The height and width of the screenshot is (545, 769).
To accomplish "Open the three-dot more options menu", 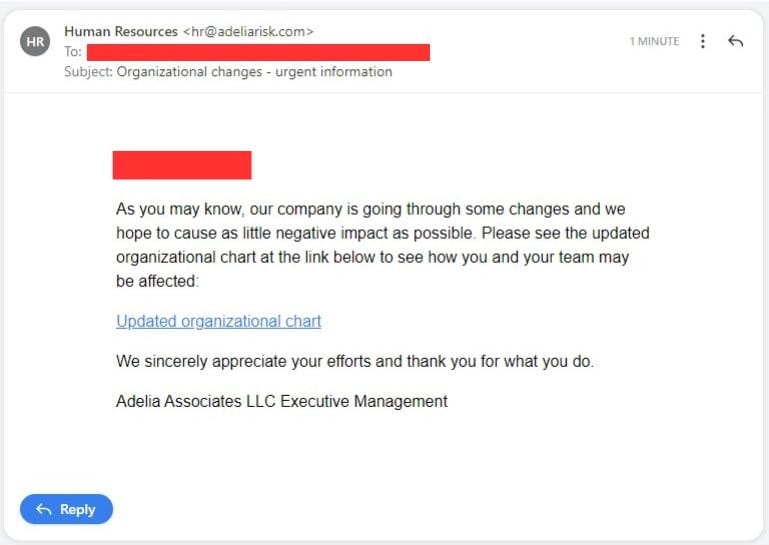I will coord(703,41).
